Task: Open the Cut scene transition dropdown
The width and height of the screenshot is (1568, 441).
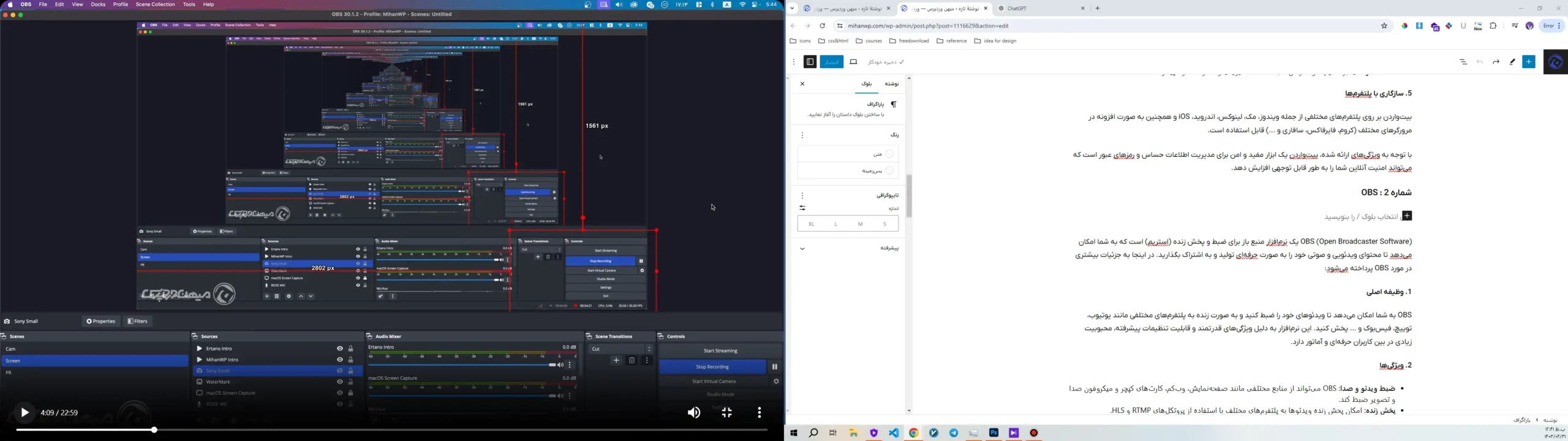Action: coord(621,349)
